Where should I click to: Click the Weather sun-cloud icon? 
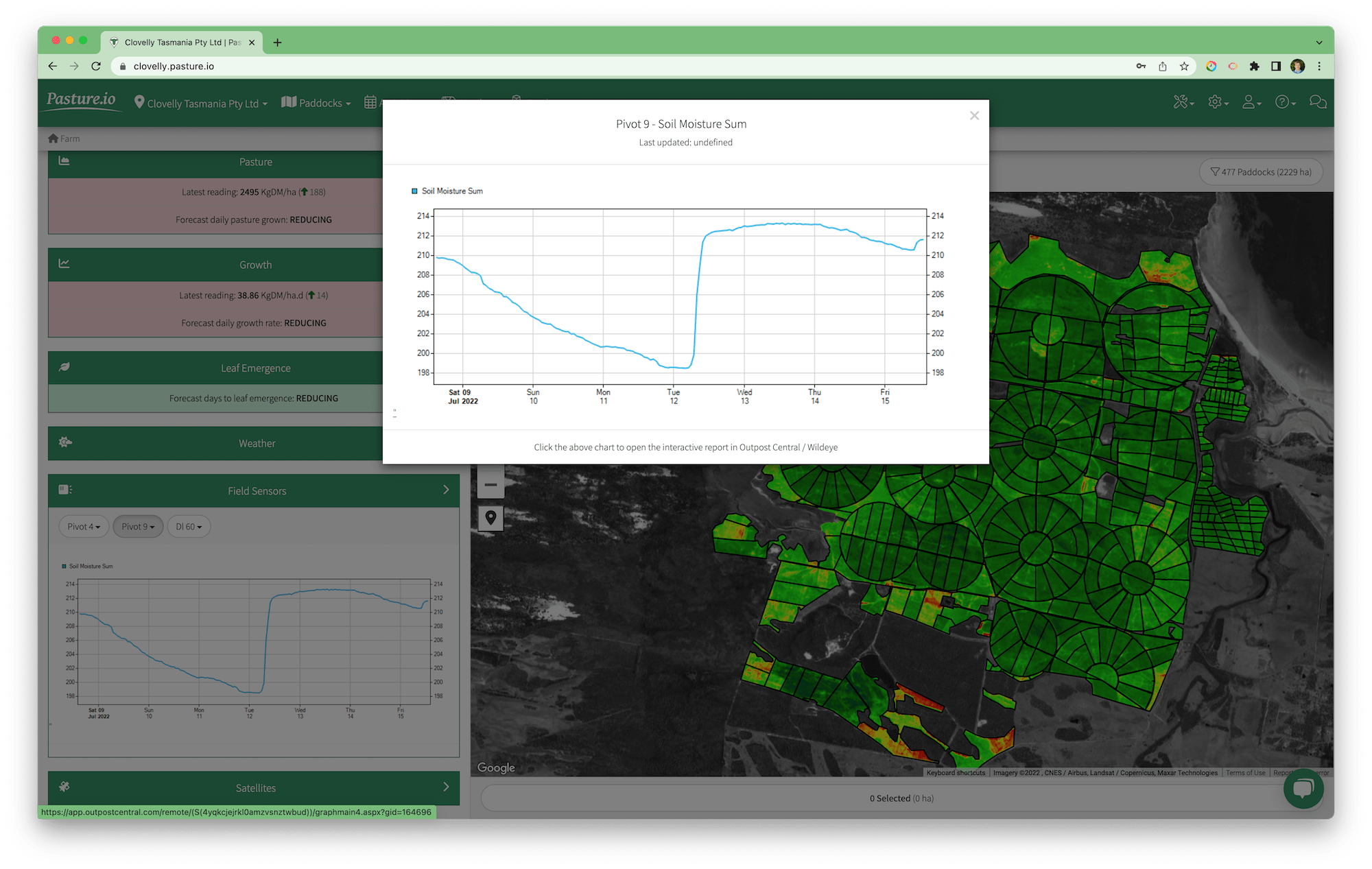pos(65,442)
